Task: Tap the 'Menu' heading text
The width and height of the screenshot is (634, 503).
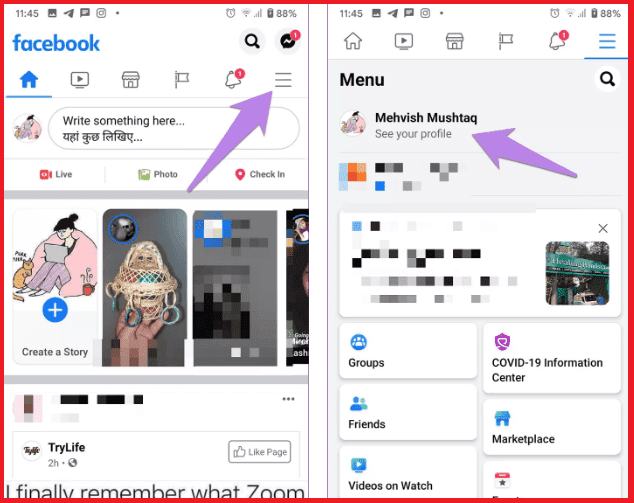Action: [362, 80]
